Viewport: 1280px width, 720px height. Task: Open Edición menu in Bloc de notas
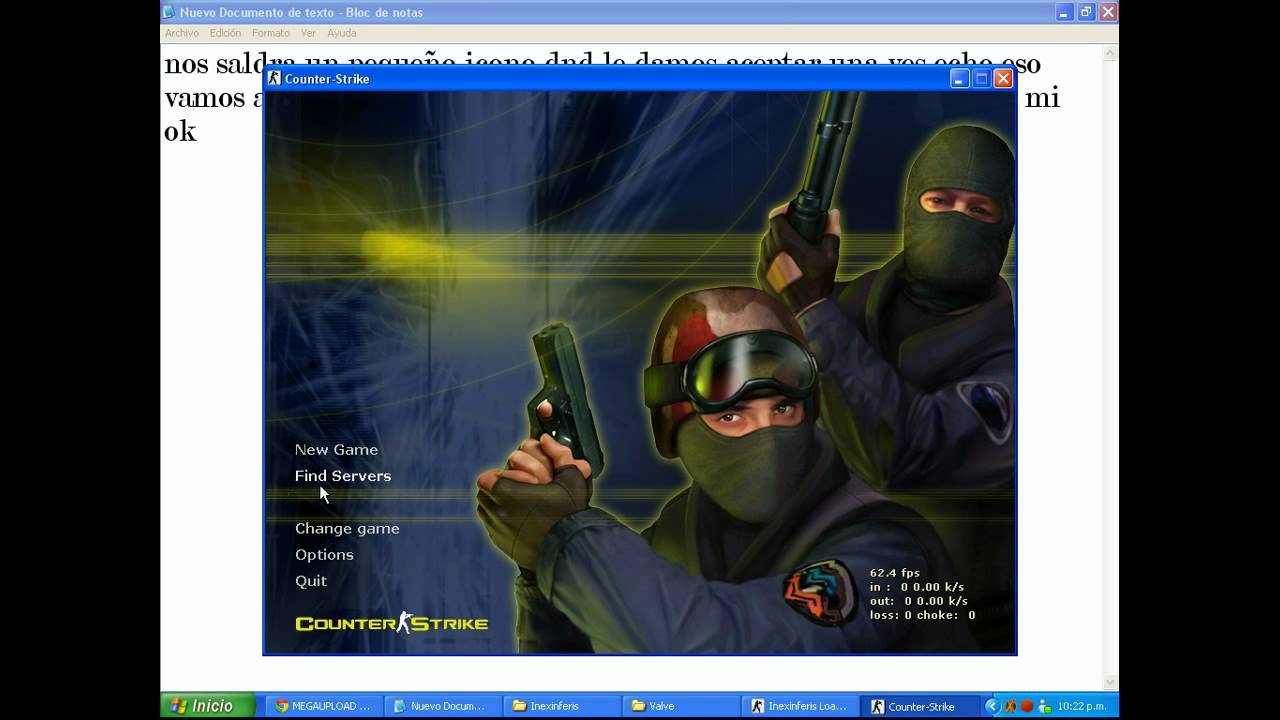pyautogui.click(x=225, y=33)
